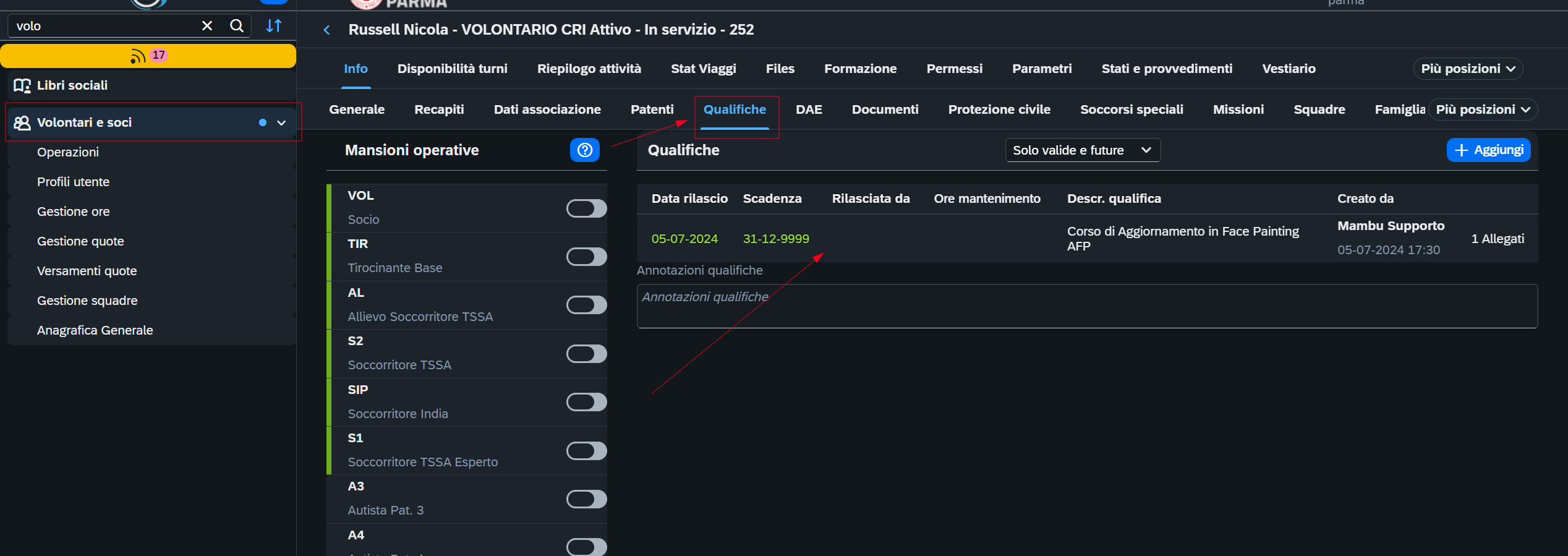The width and height of the screenshot is (1568, 556).
Task: Switch to the Formazione tab
Action: tap(860, 69)
